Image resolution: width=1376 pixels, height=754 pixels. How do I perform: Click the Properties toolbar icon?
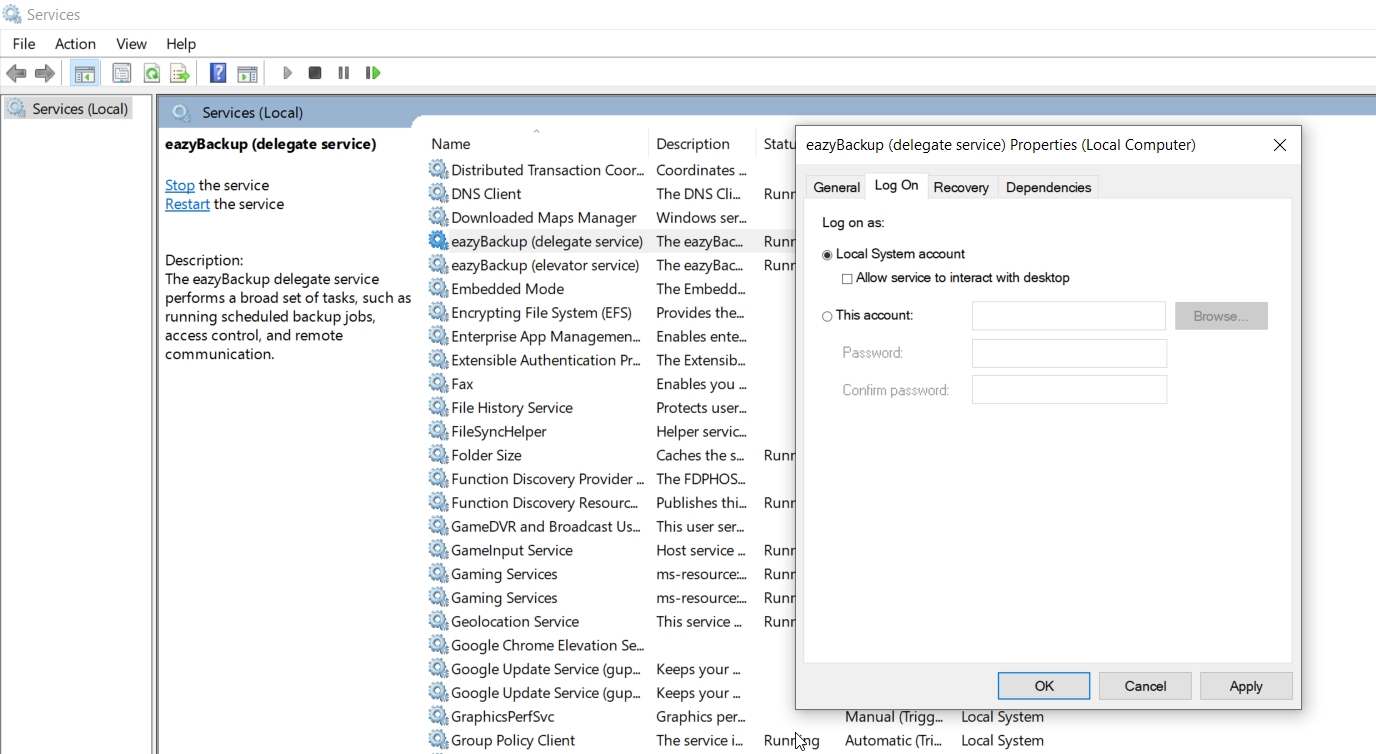[122, 73]
